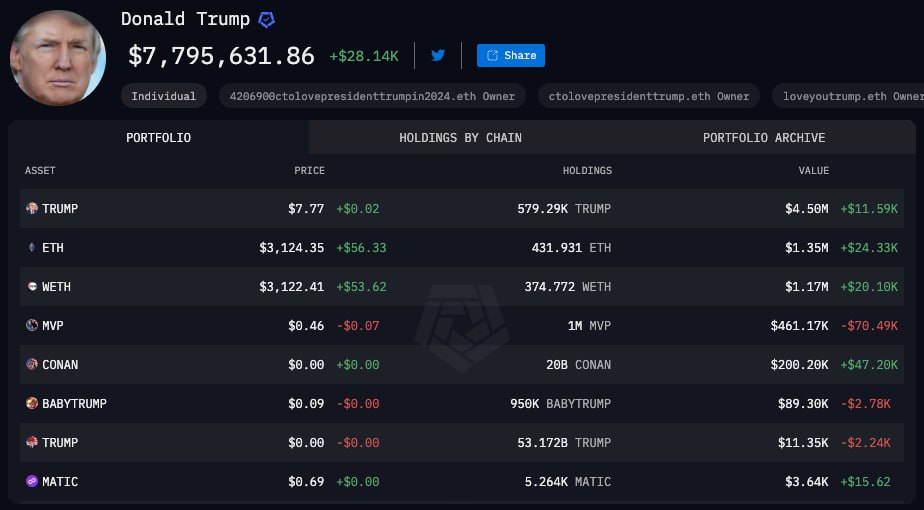Click the BABYTRUMP token icon
This screenshot has height=510, width=924.
(x=31, y=404)
